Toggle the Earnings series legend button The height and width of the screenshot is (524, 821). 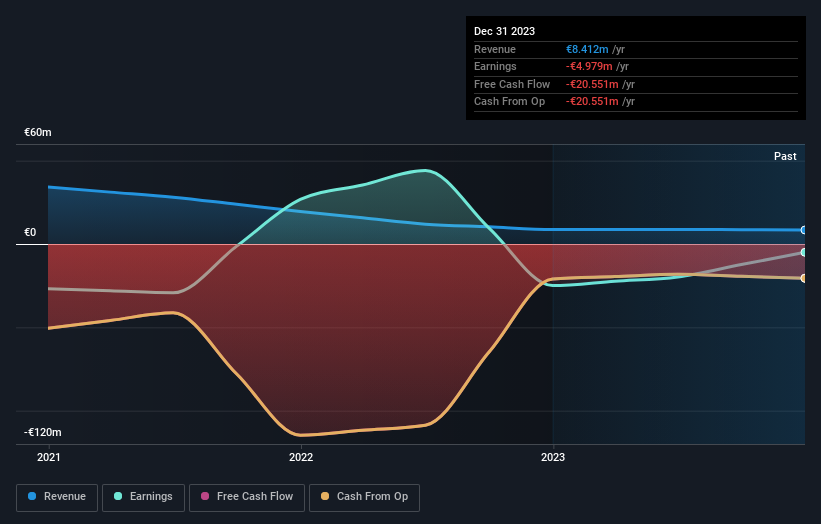[x=143, y=497]
